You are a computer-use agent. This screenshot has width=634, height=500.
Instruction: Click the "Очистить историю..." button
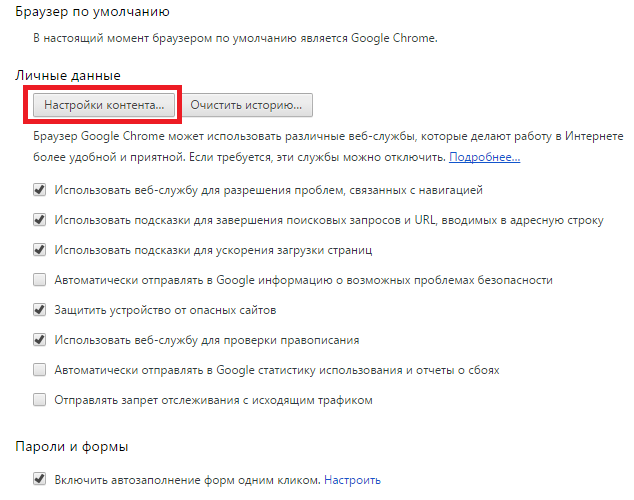pos(248,104)
